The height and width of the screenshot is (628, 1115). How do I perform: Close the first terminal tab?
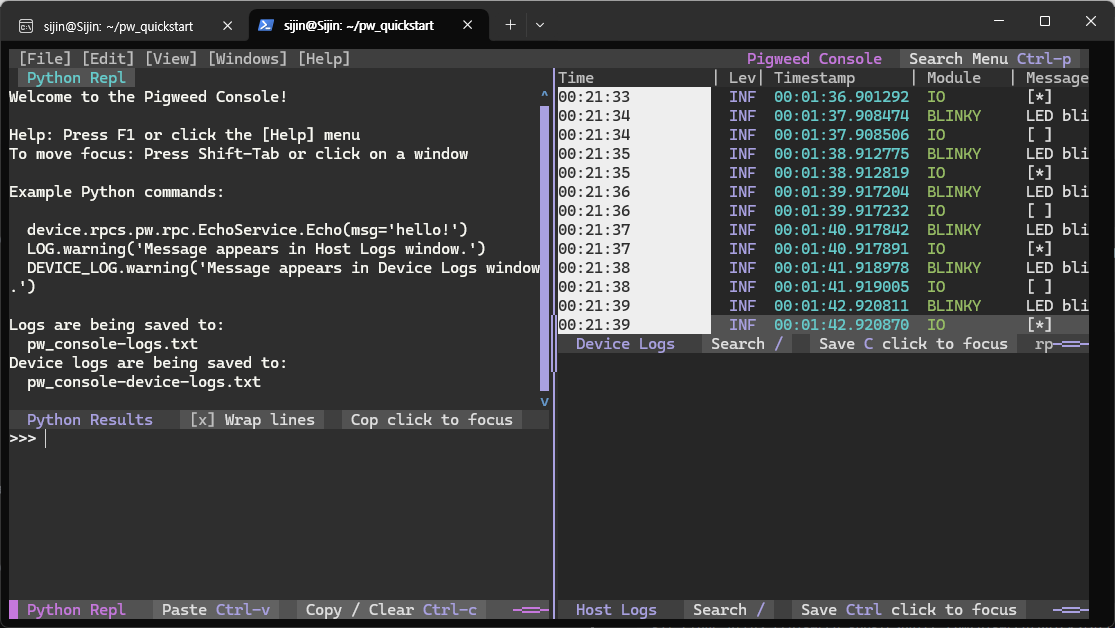click(228, 26)
